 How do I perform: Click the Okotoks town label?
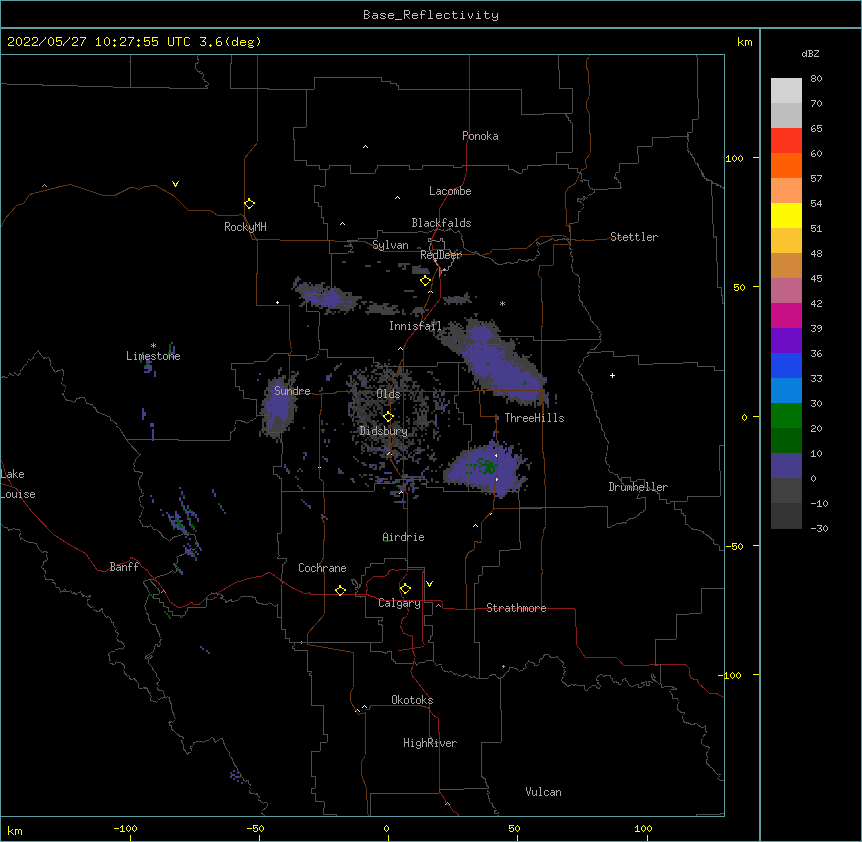[x=412, y=700]
